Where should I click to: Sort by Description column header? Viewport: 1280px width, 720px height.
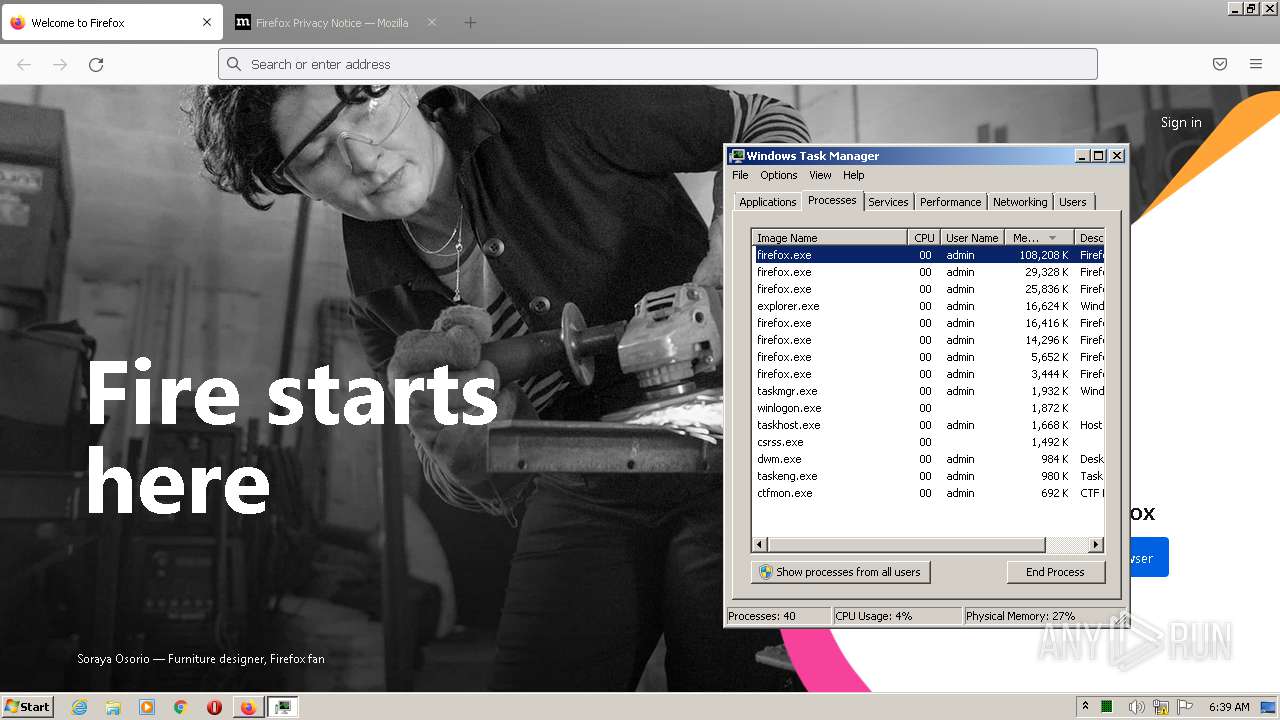(1089, 238)
